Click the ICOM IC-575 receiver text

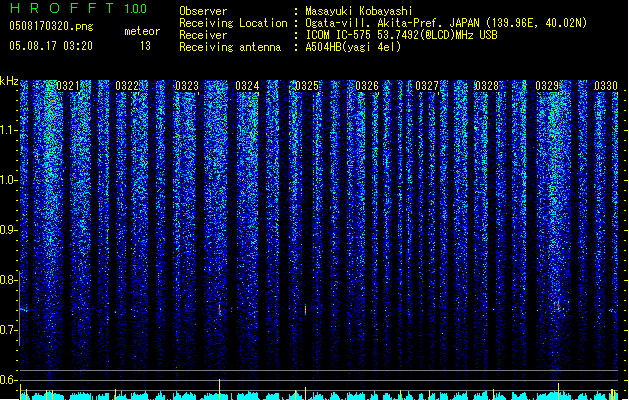pyautogui.click(x=401, y=35)
